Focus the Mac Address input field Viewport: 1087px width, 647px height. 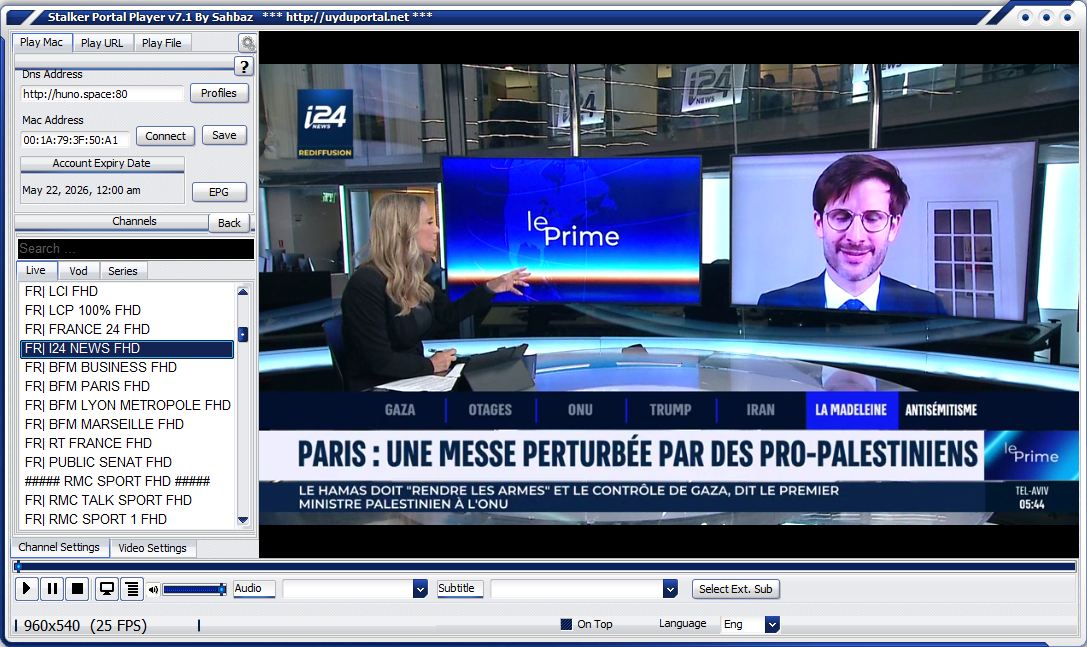(75, 140)
